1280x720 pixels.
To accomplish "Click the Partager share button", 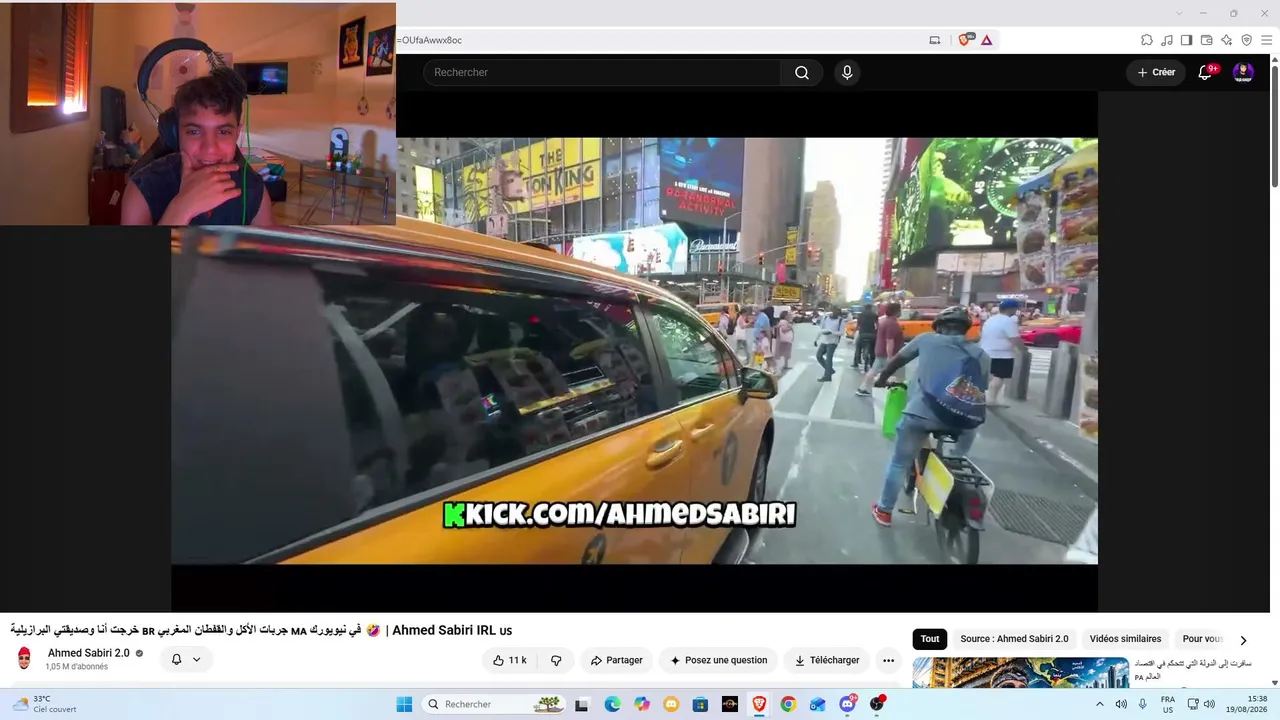I will pyautogui.click(x=616, y=660).
